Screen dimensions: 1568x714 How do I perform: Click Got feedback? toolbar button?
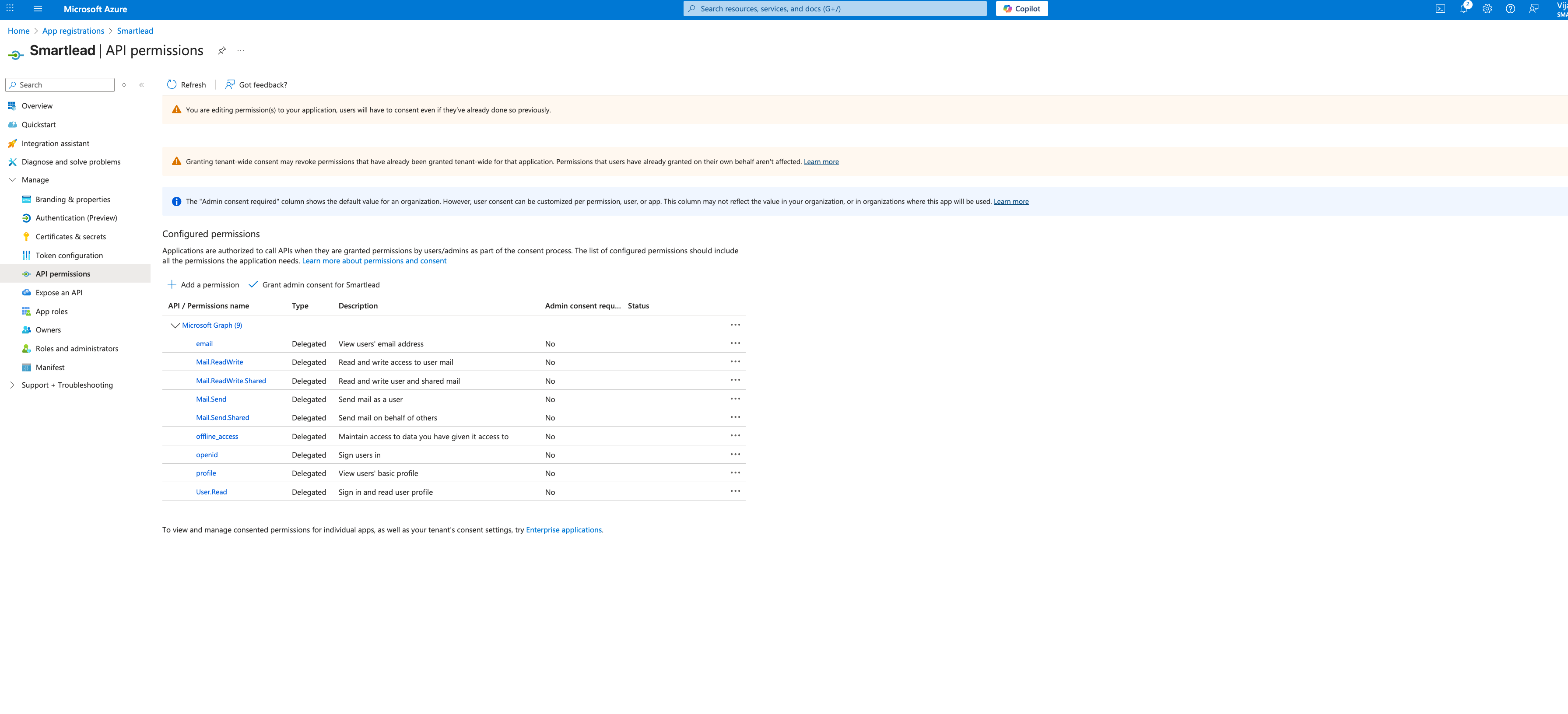pyautogui.click(x=256, y=84)
